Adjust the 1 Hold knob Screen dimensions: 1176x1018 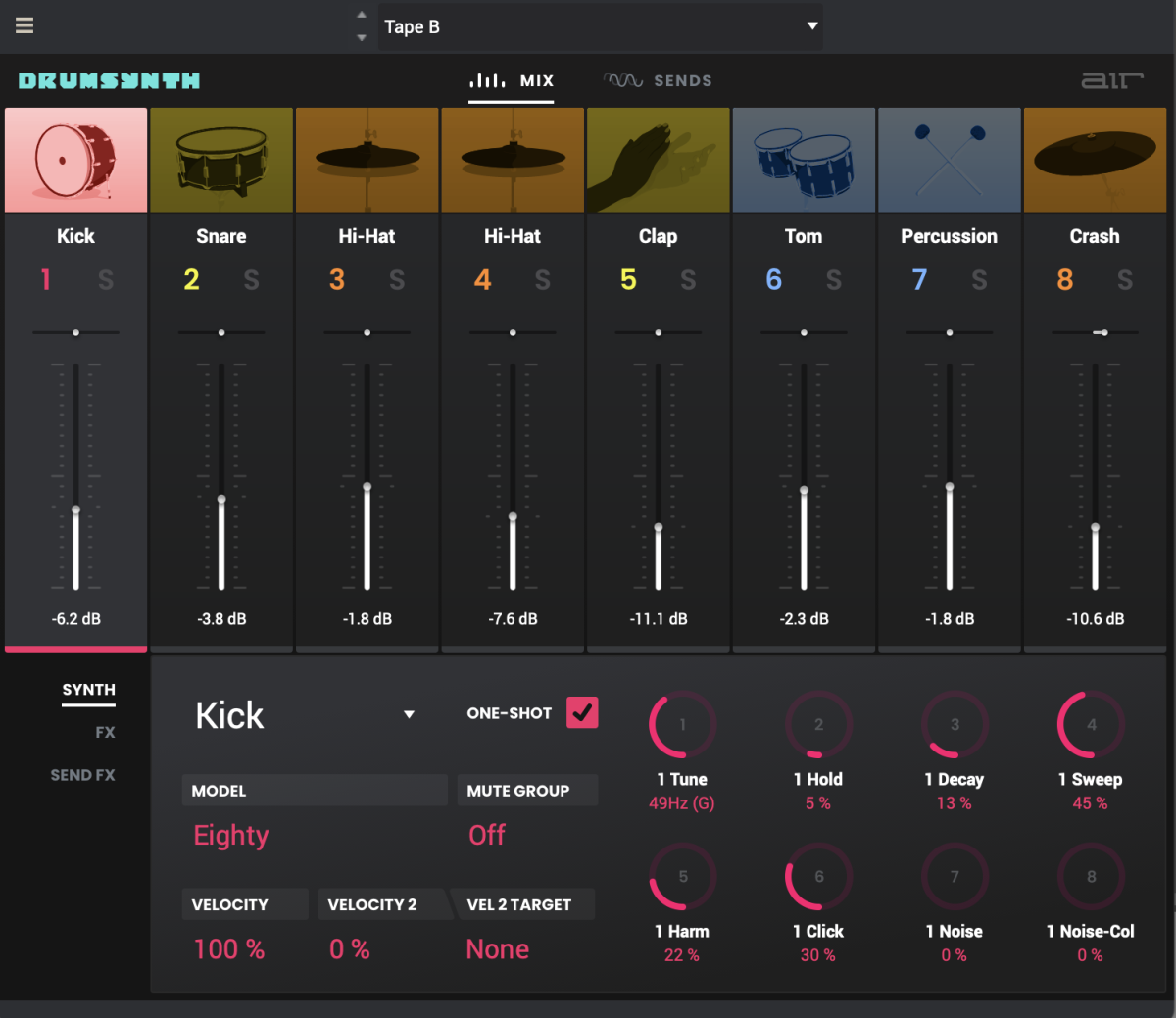point(818,725)
